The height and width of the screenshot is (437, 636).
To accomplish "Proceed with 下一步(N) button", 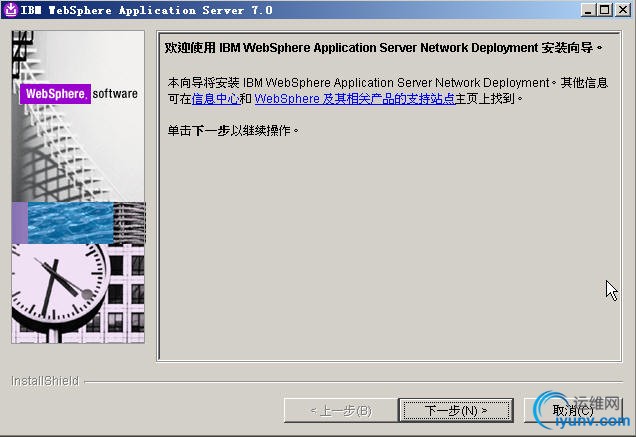I will tap(456, 410).
